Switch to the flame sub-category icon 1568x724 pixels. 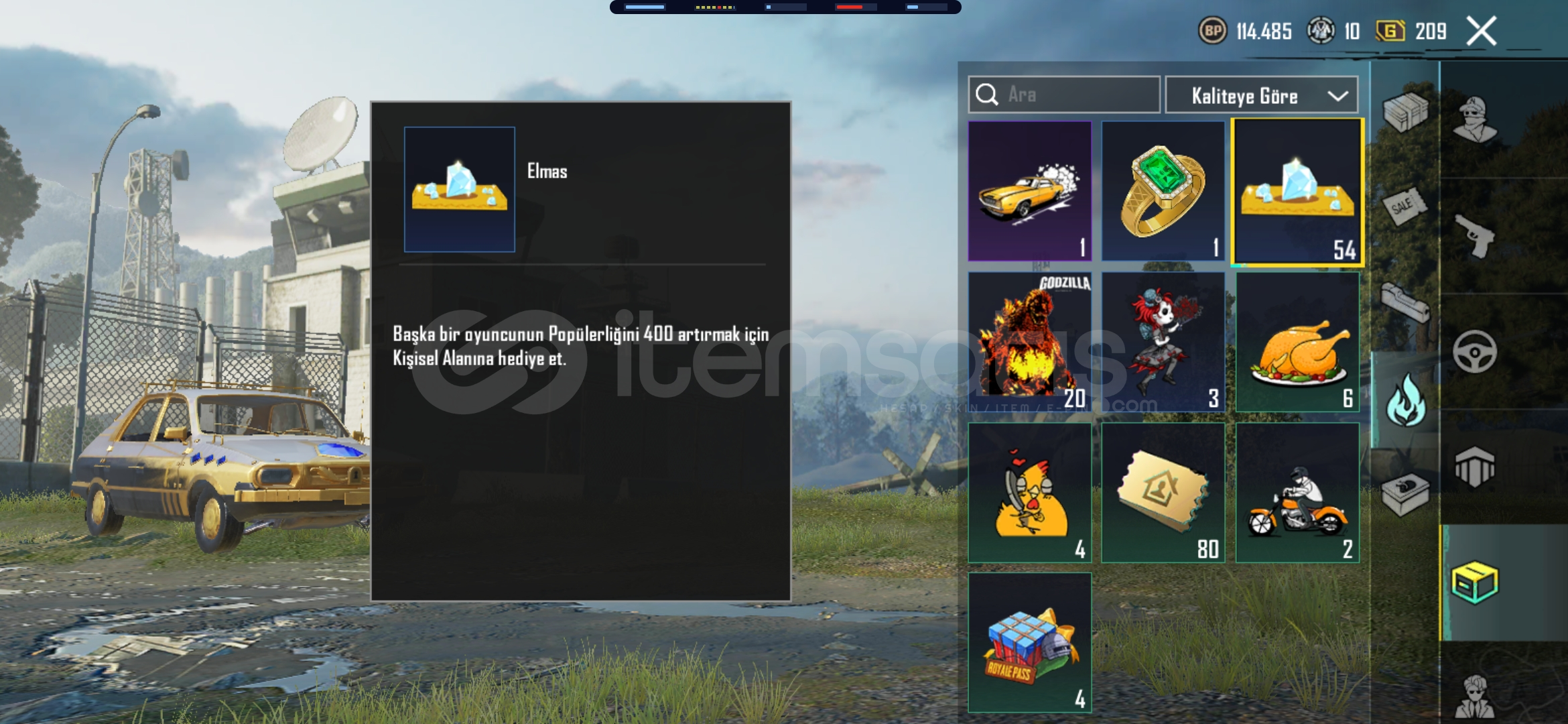1406,400
